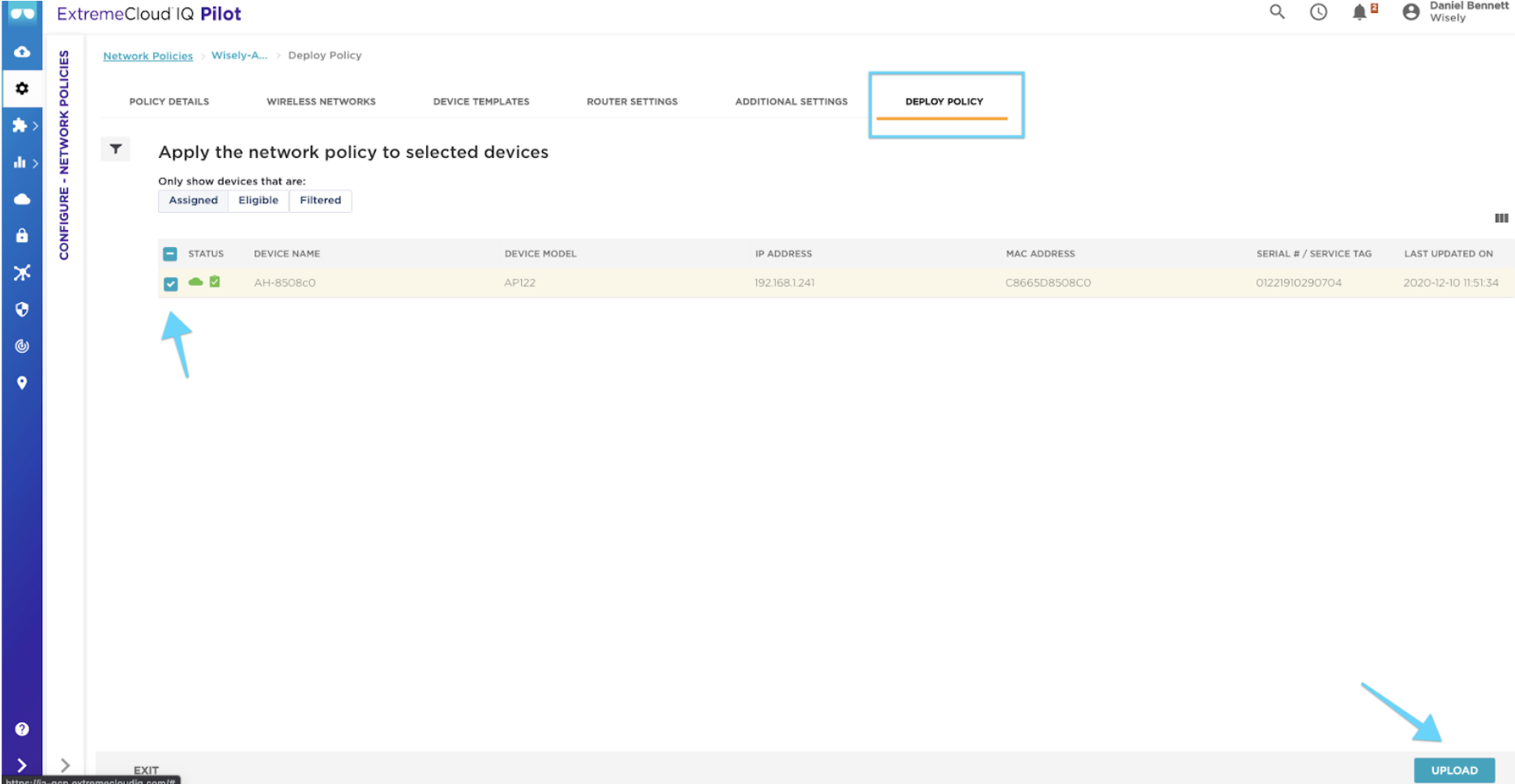Toggle the Assigned device filter
The image size is (1515, 784).
193,200
